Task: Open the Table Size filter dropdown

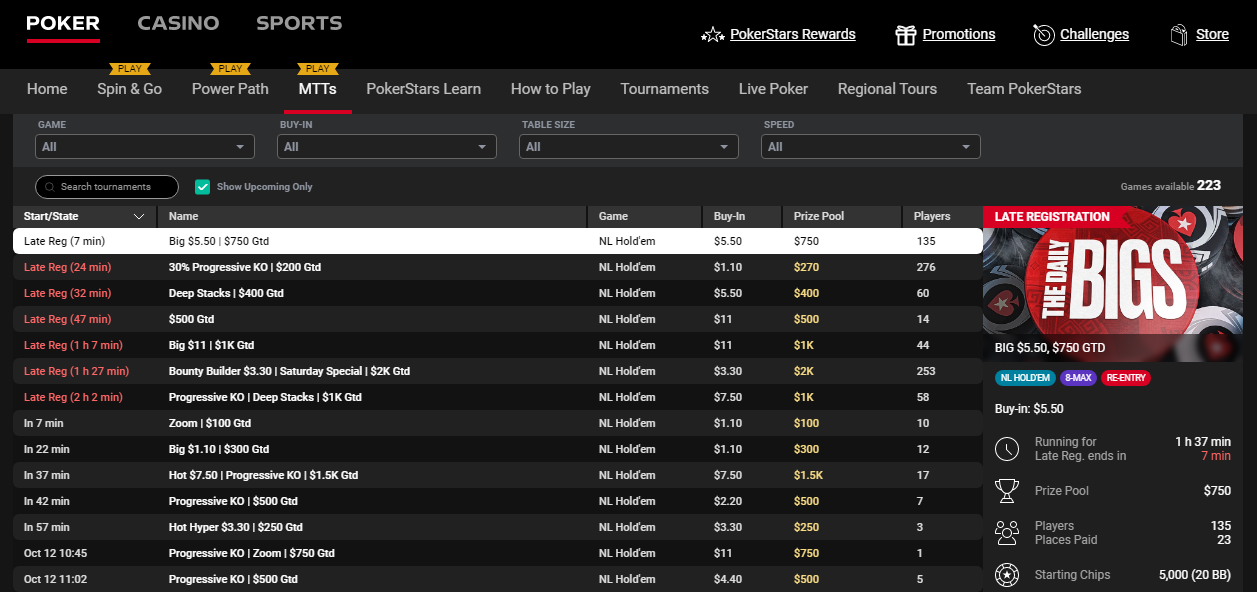Action: click(x=629, y=147)
